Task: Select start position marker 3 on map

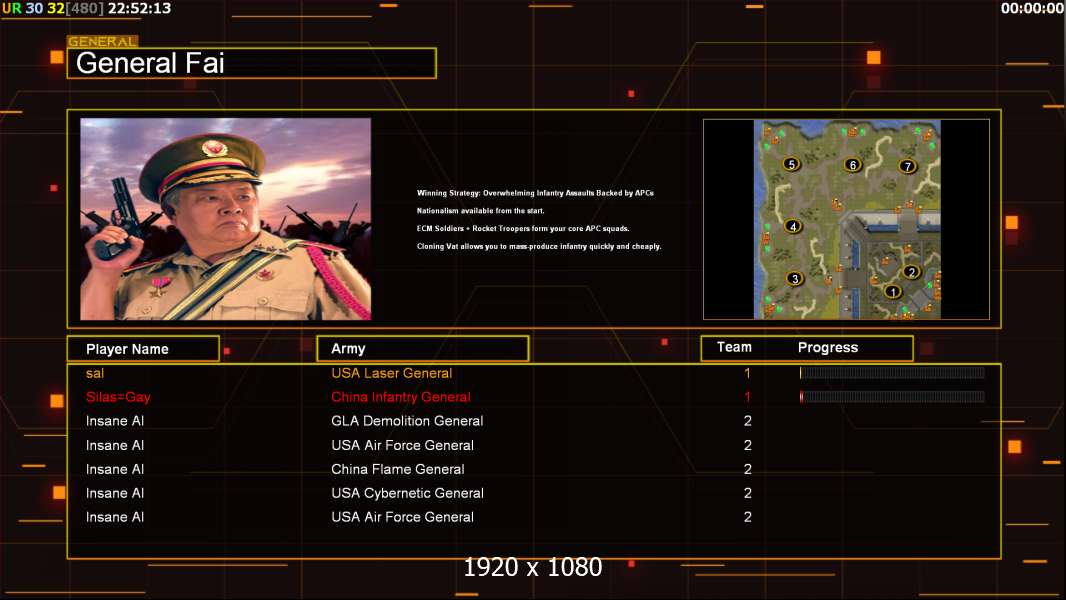Action: (x=794, y=279)
